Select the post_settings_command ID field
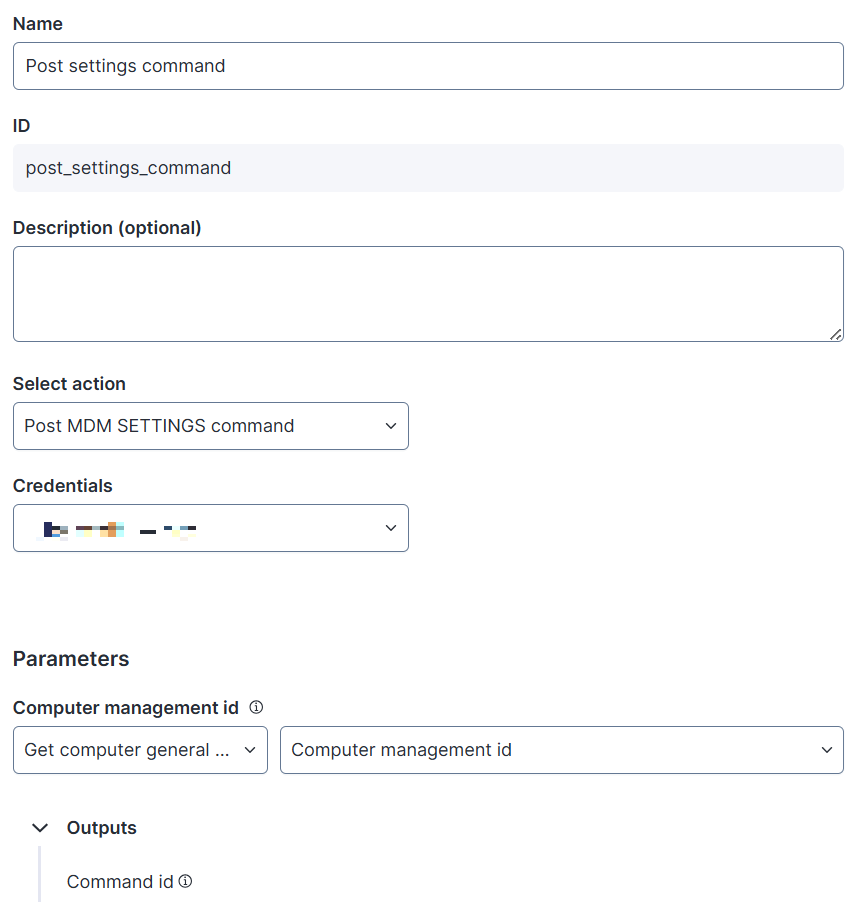 [x=428, y=168]
